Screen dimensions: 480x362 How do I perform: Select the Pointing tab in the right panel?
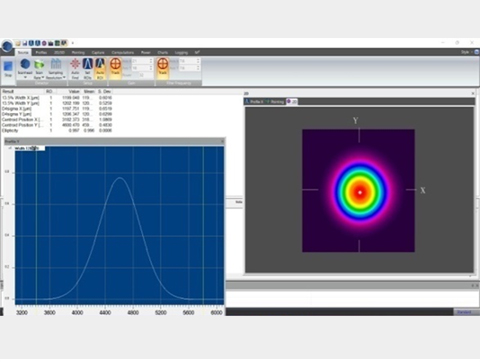[x=275, y=102]
